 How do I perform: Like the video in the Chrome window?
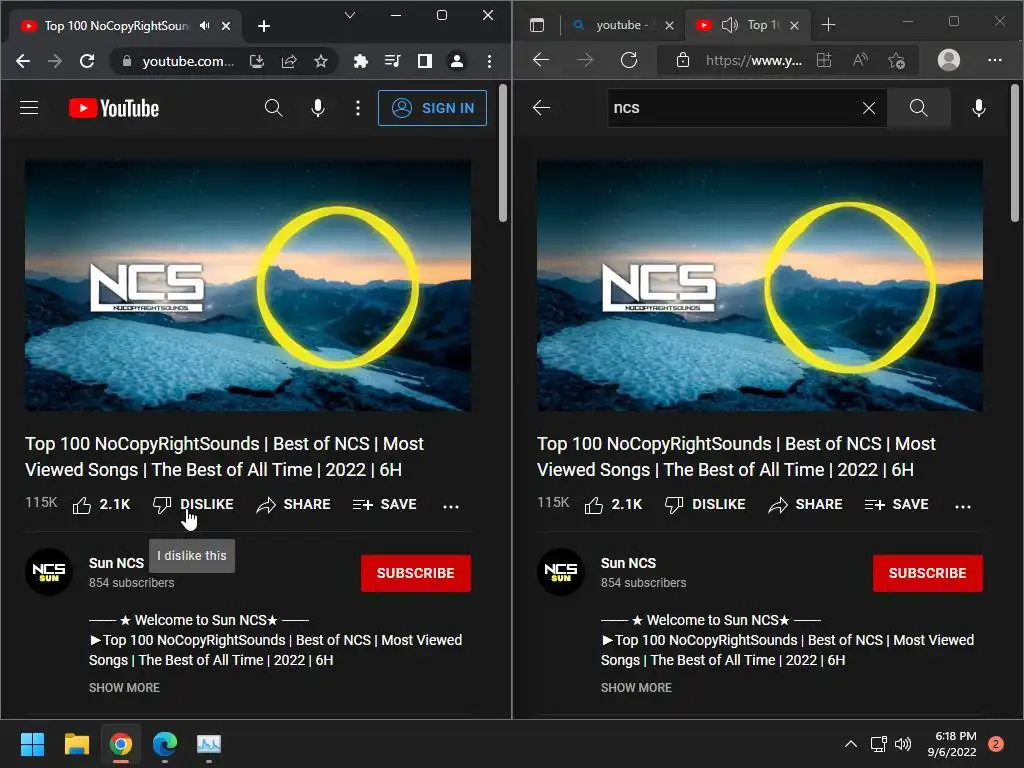tap(101, 504)
